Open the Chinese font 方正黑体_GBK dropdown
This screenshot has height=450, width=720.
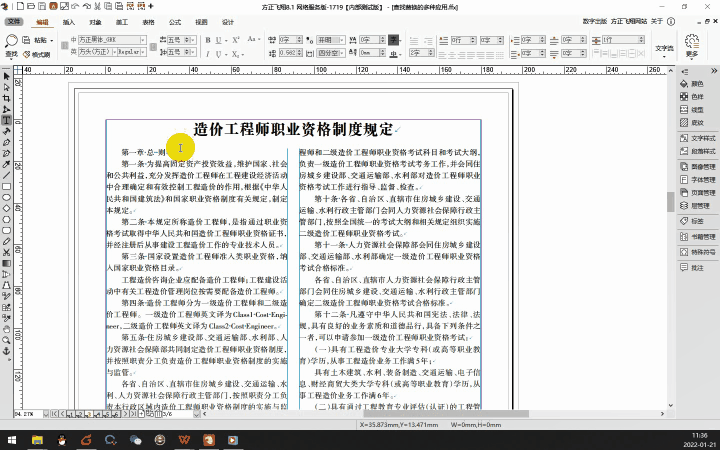pyautogui.click(x=143, y=40)
